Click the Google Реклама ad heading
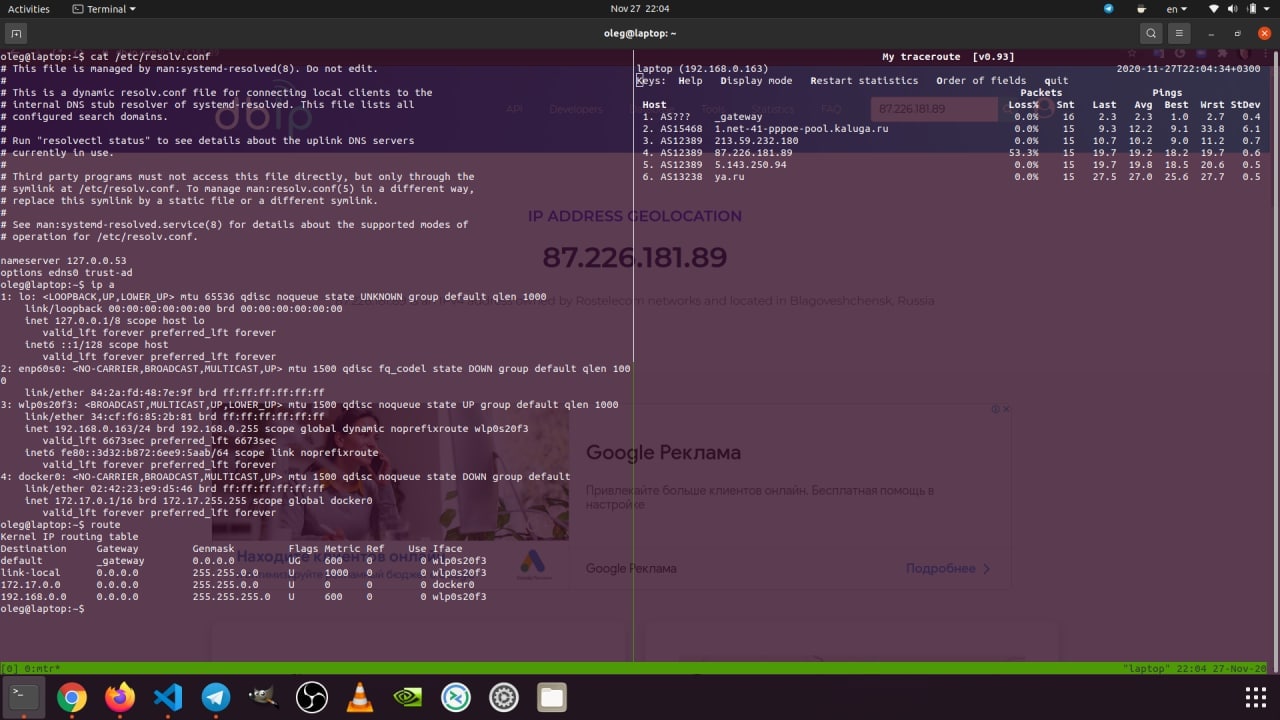 (663, 453)
